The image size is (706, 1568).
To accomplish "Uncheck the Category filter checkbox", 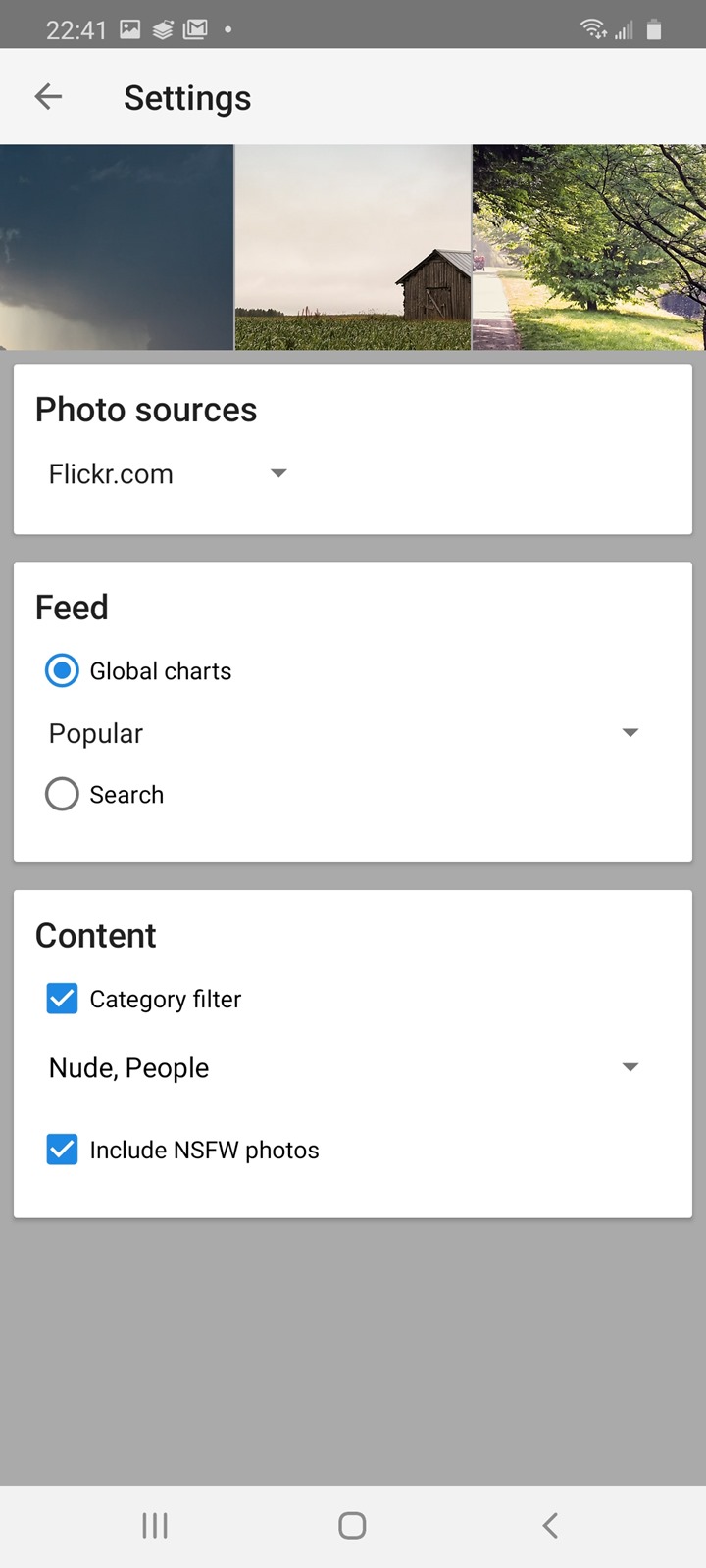I will pyautogui.click(x=62, y=999).
